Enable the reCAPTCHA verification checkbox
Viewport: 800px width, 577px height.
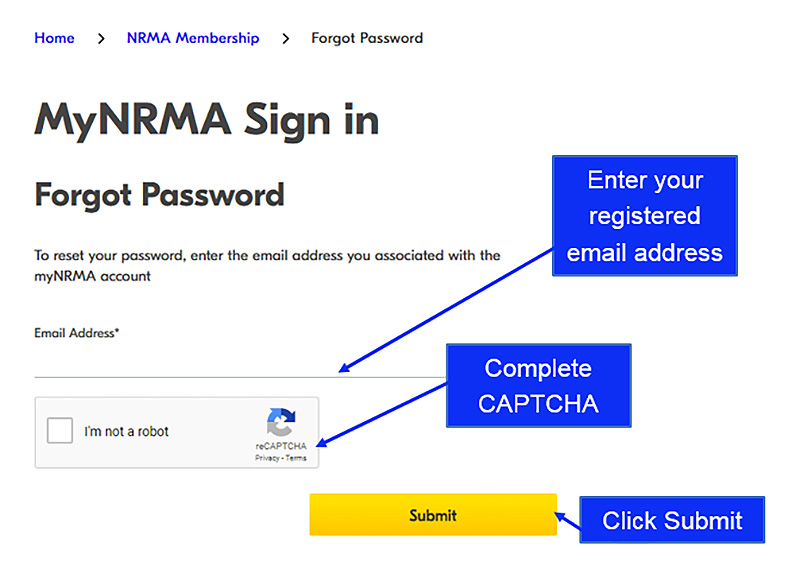(x=59, y=430)
